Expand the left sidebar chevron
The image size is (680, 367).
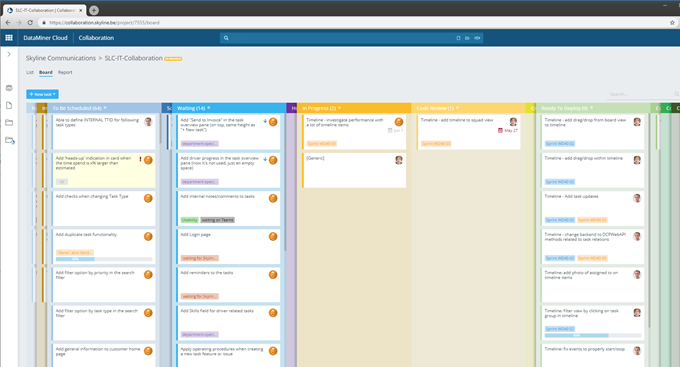9,54
